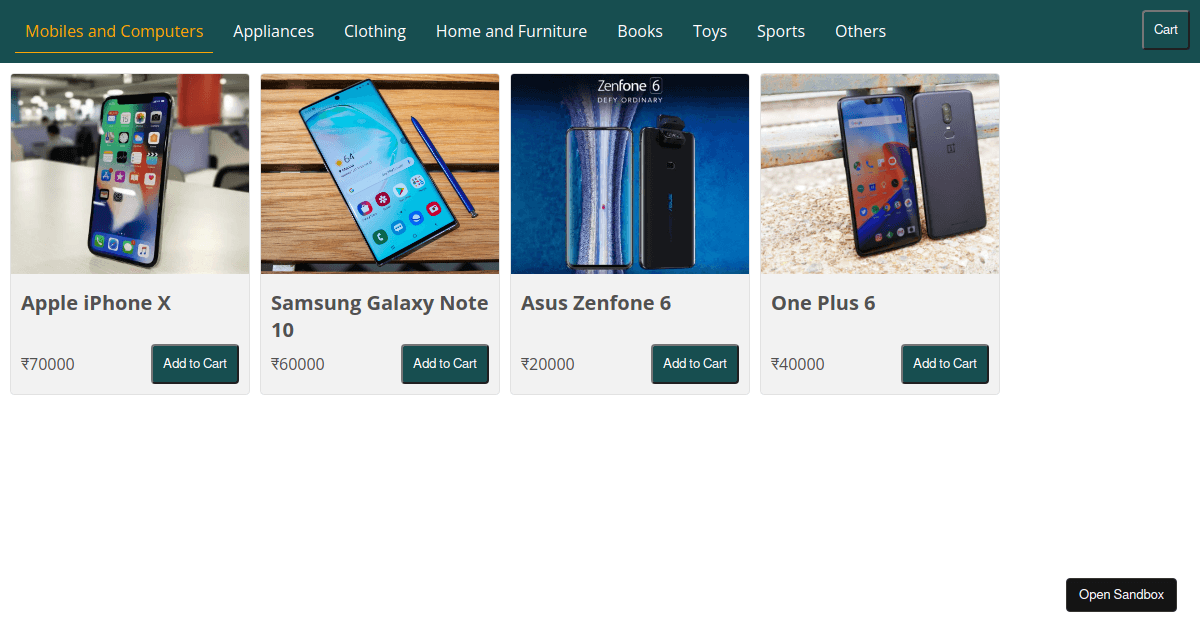The image size is (1200, 630).
Task: Open the Mobiles and Computers tab
Action: pos(114,31)
